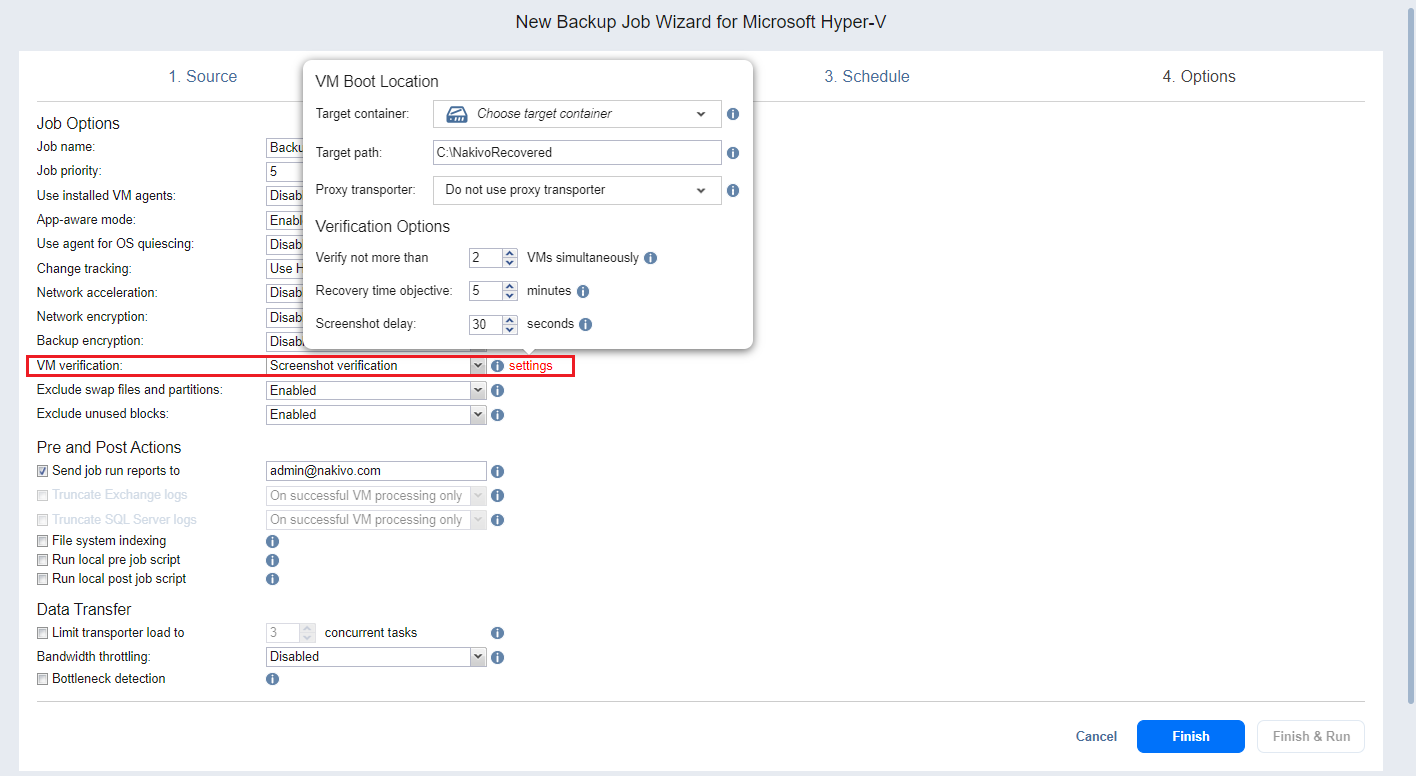Uncheck Send job run reports to
Image resolution: width=1416 pixels, height=776 pixels.
pos(43,471)
